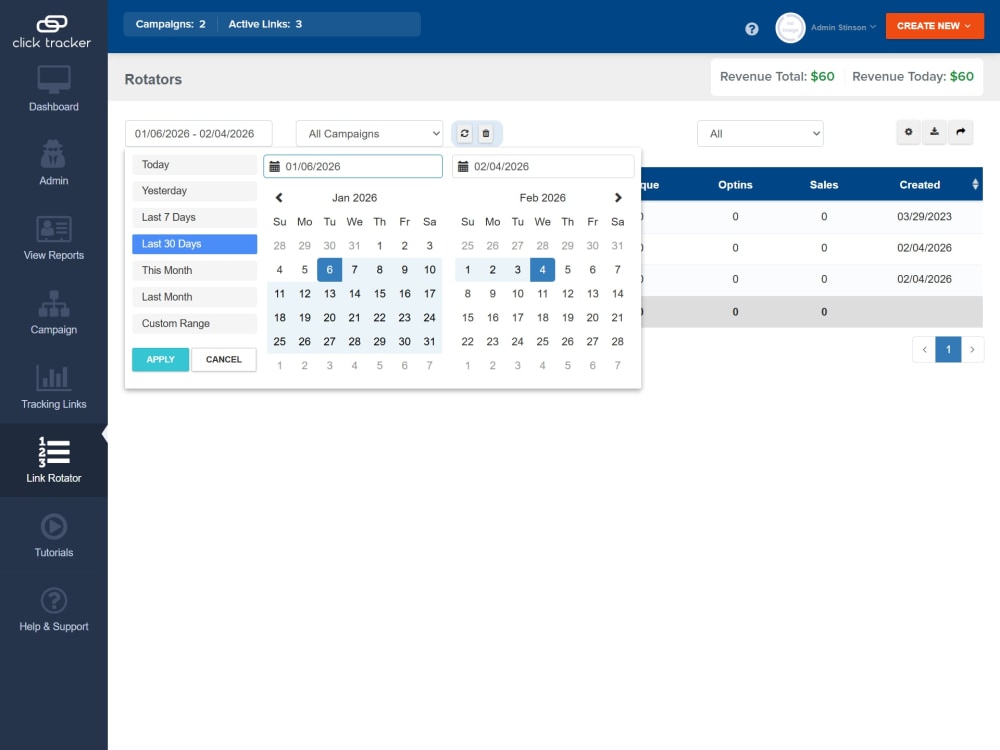Viewport: 1000px width, 750px height.
Task: Click the download icon above table
Action: coord(934,132)
